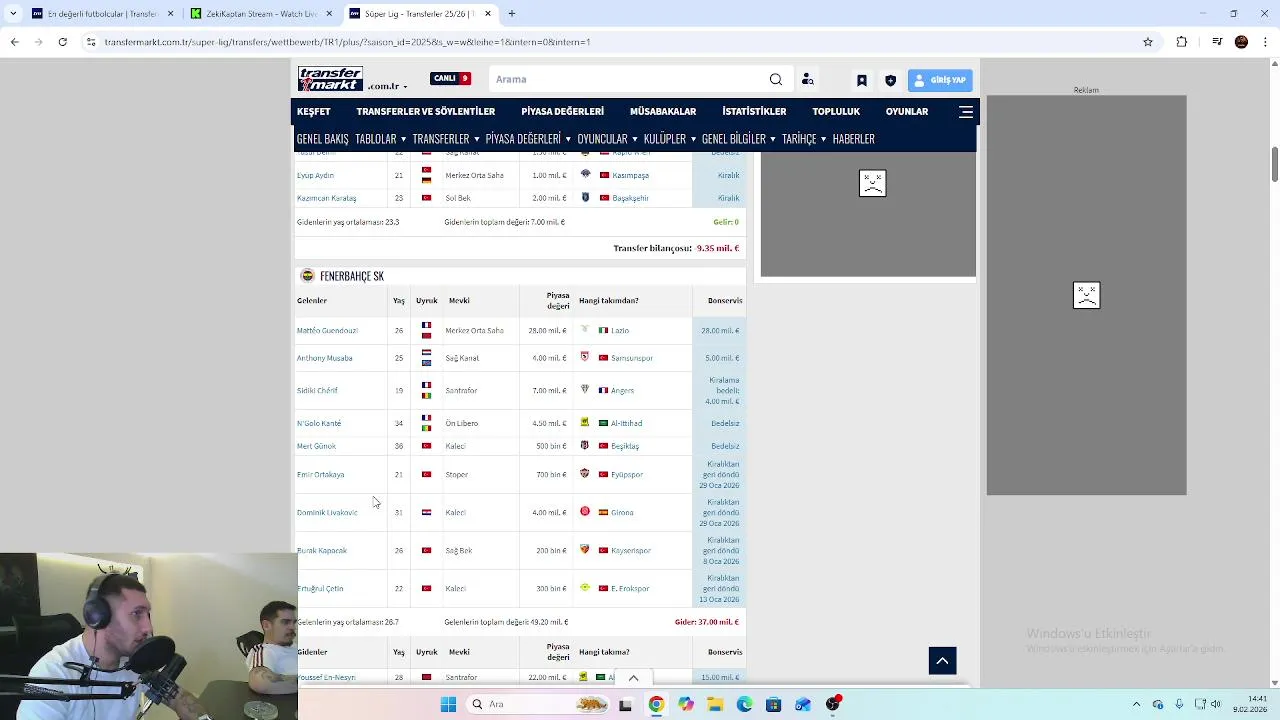1280x720 pixels.
Task: Click the taskbar Ara search box
Action: 538,704
